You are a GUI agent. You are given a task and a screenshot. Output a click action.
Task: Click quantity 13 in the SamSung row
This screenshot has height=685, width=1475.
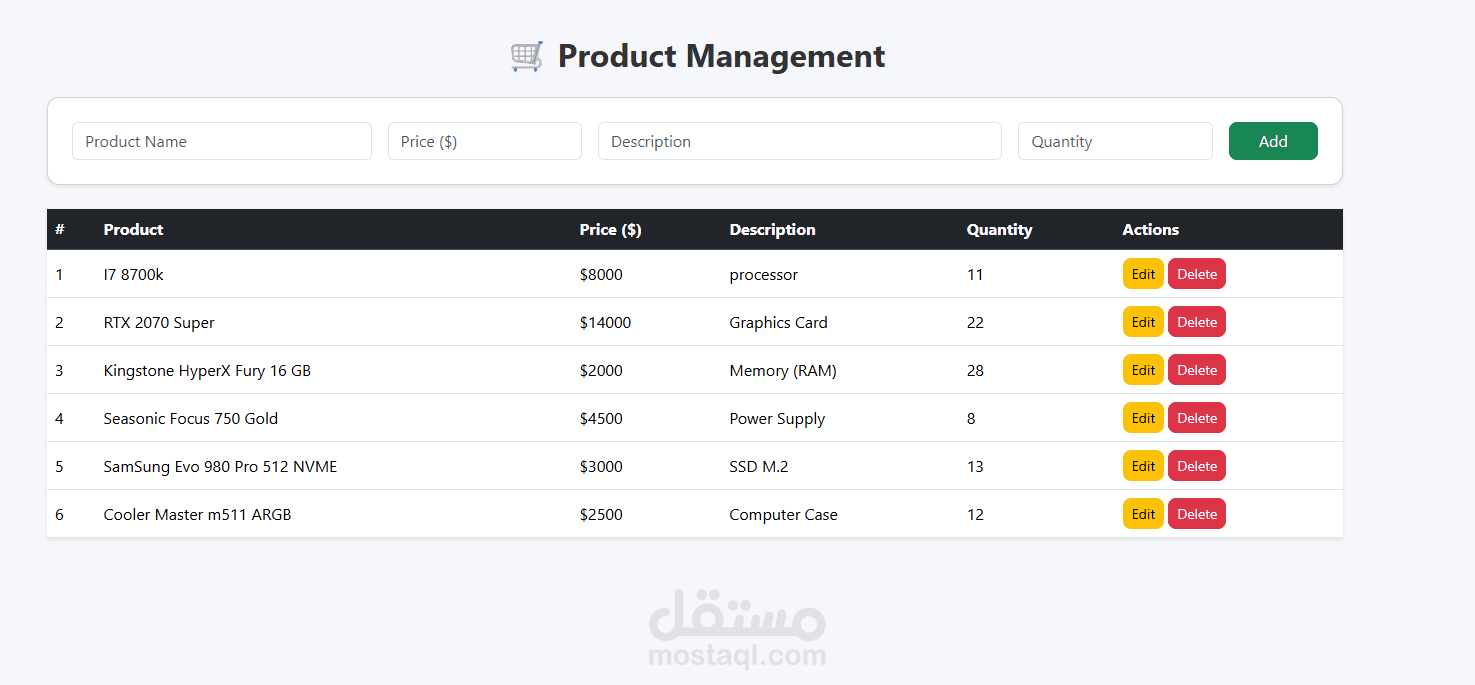(975, 467)
